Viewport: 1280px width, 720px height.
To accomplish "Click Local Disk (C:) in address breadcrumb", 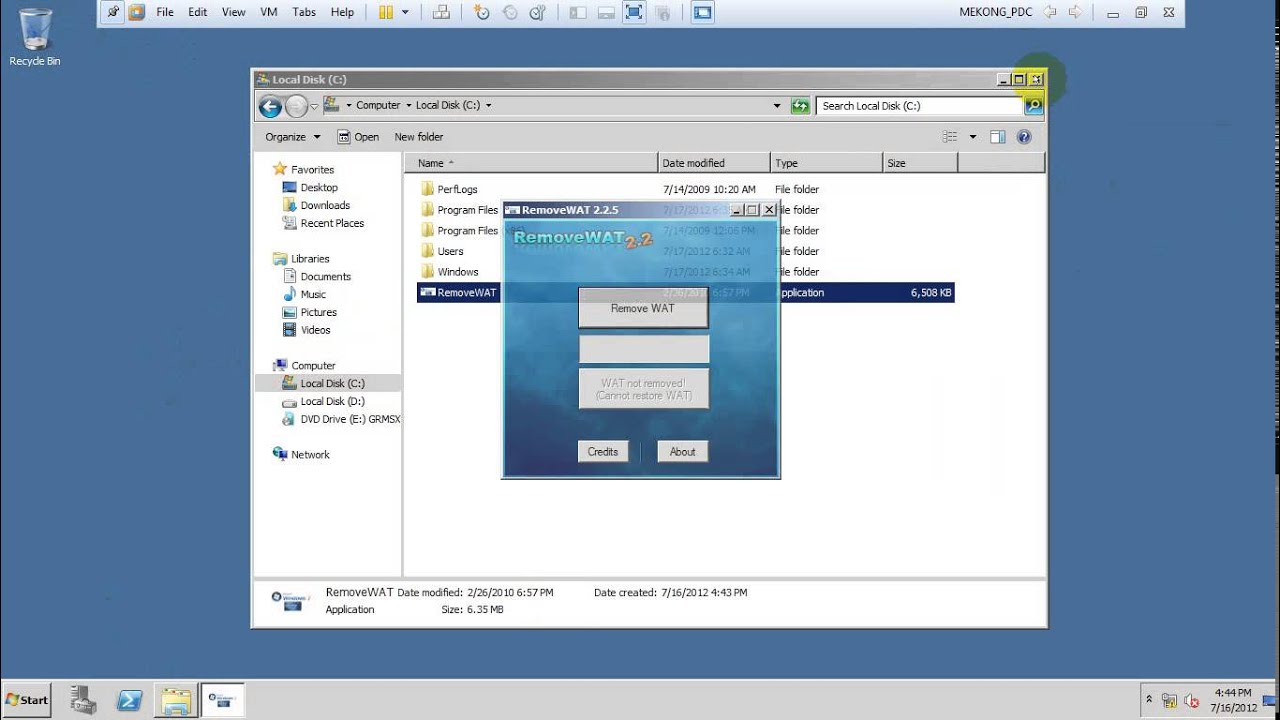I will 447,105.
